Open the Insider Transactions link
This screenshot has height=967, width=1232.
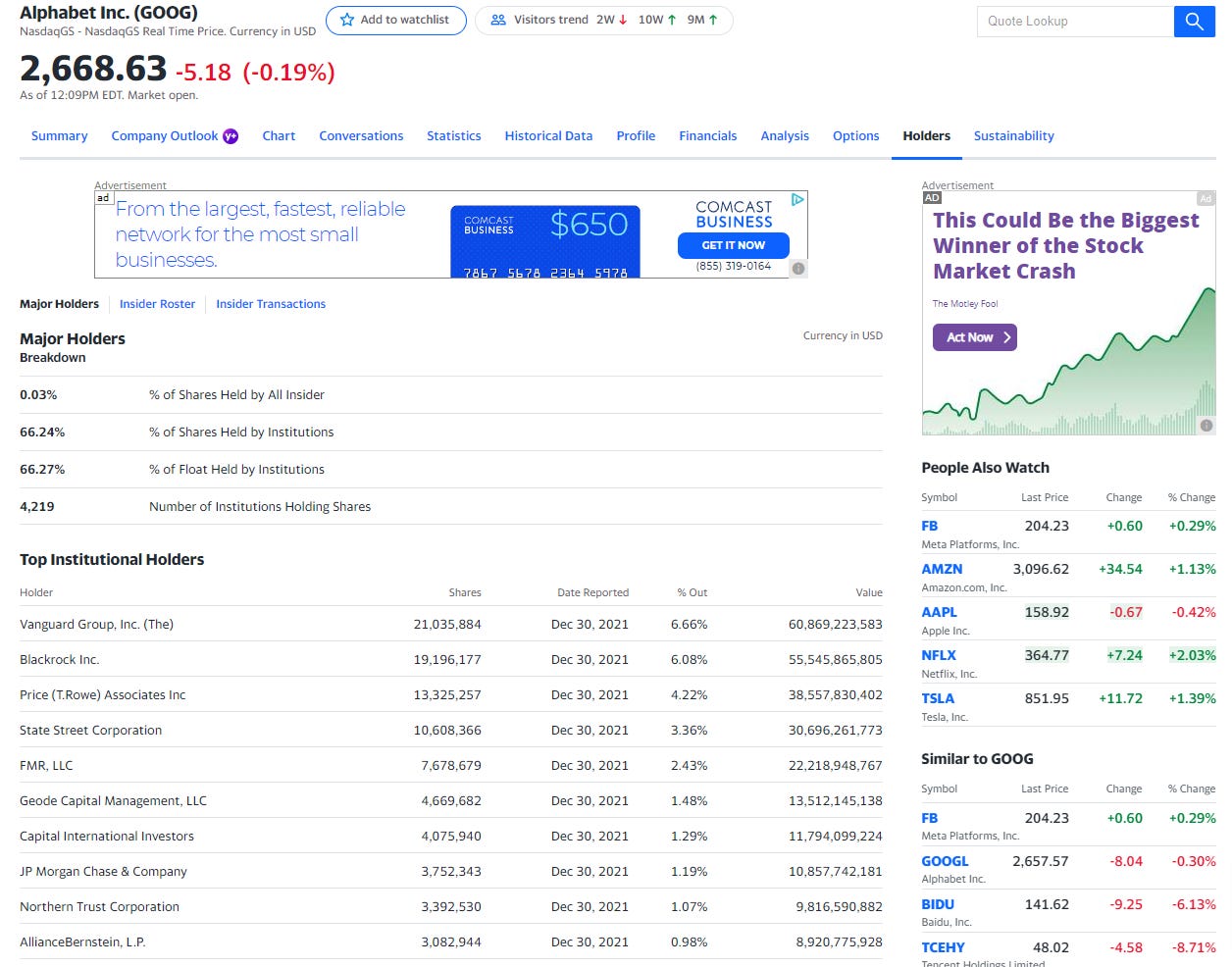pyautogui.click(x=271, y=304)
